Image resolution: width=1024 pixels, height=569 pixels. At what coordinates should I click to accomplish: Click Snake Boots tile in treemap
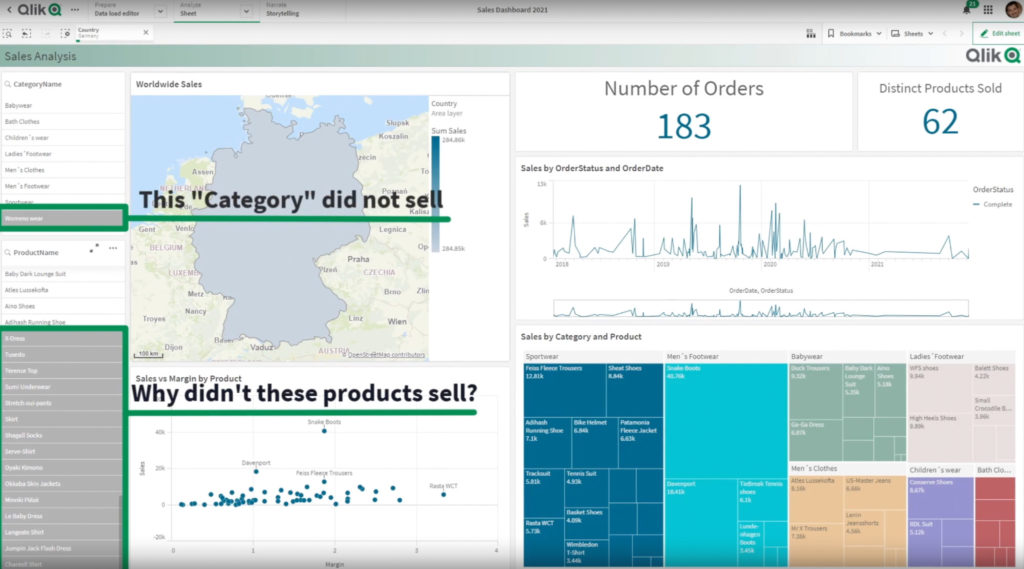pos(726,421)
